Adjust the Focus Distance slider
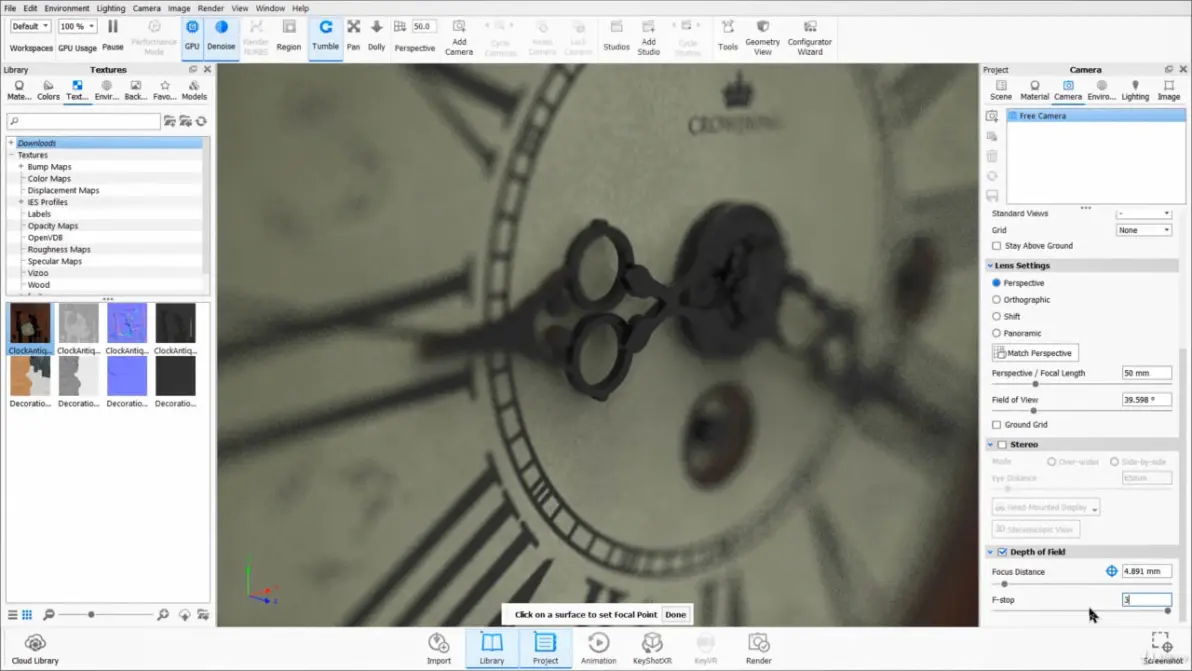The image size is (1192, 671). [1004, 584]
